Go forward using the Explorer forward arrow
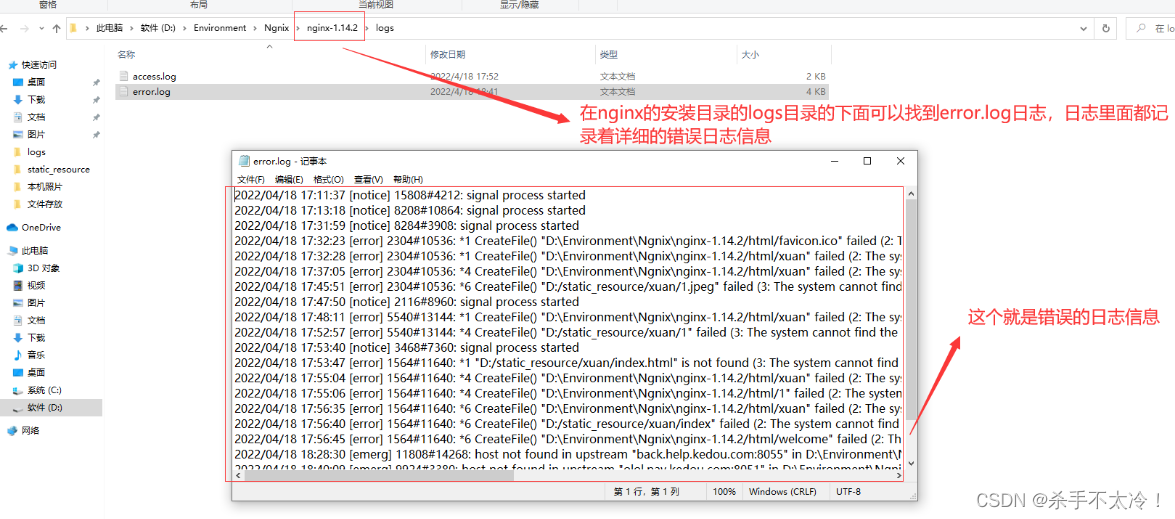This screenshot has height=519, width=1175. click(x=25, y=28)
